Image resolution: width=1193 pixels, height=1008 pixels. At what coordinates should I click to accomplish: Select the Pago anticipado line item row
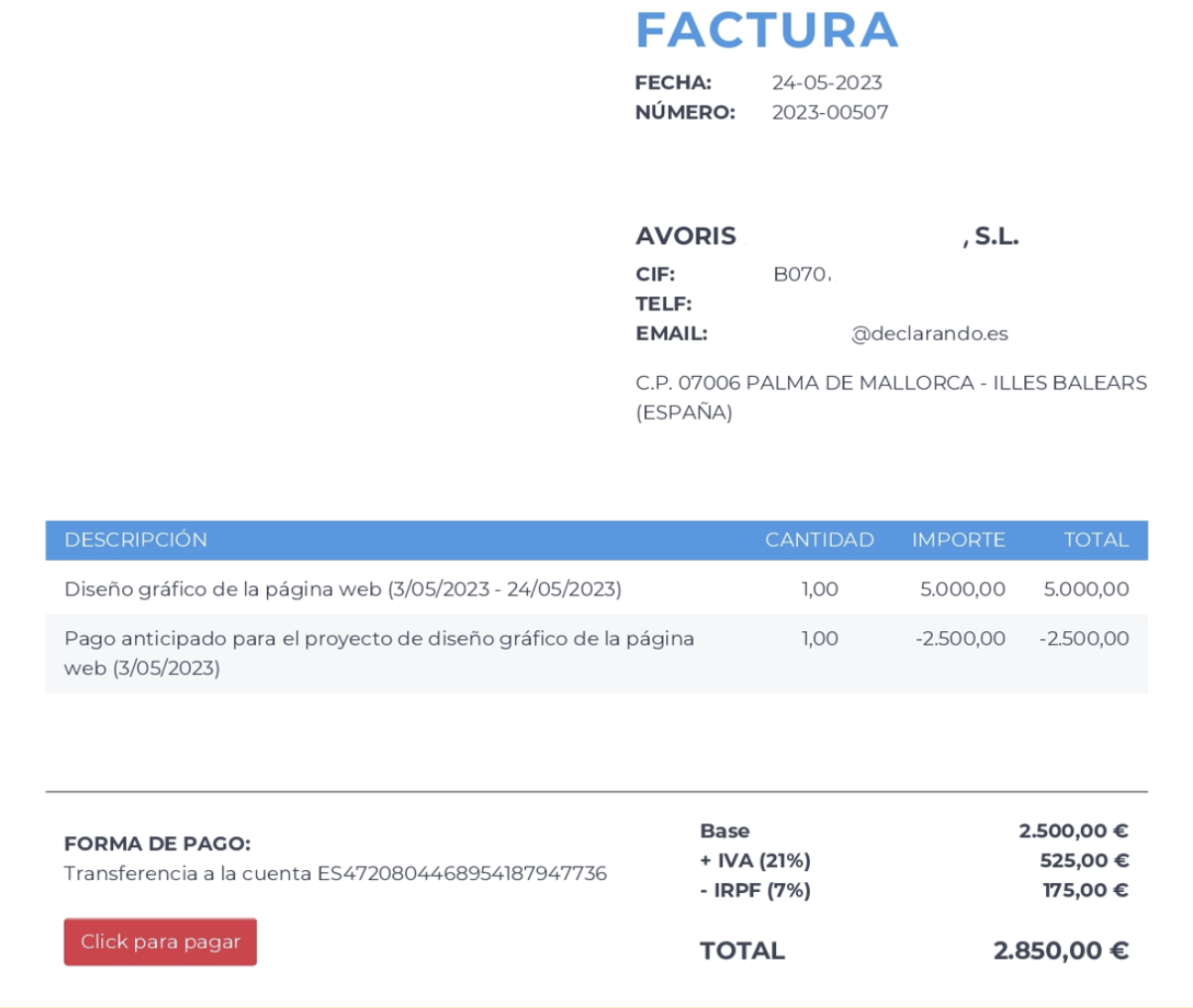[x=596, y=653]
